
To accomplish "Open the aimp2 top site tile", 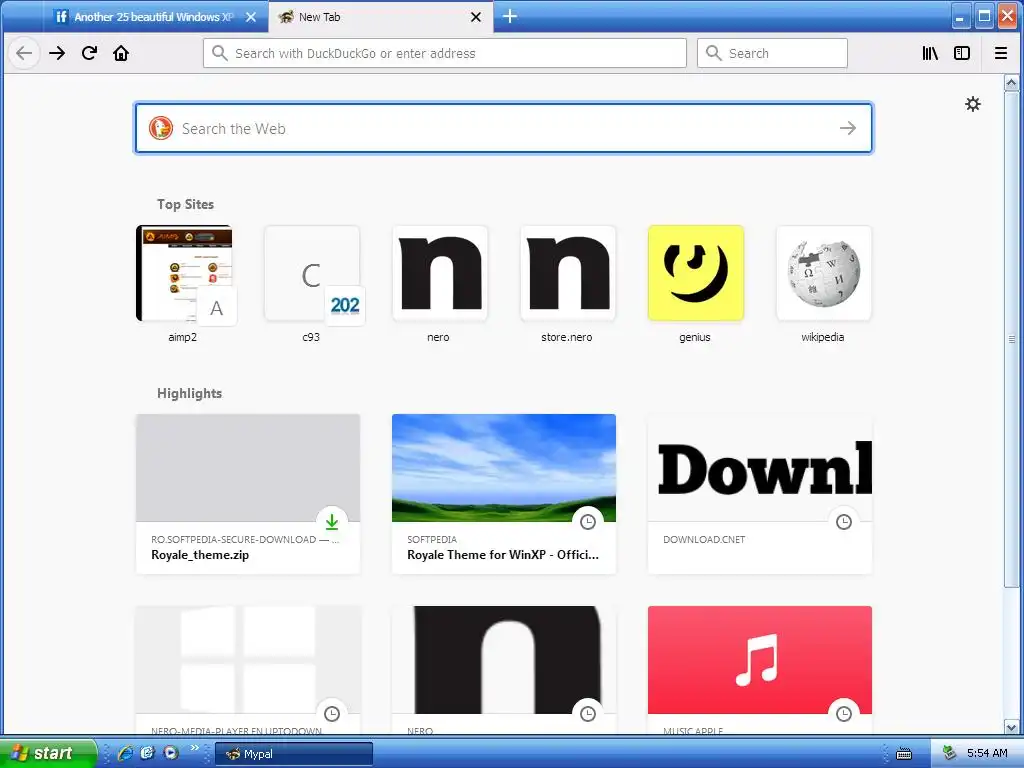I will [184, 284].
